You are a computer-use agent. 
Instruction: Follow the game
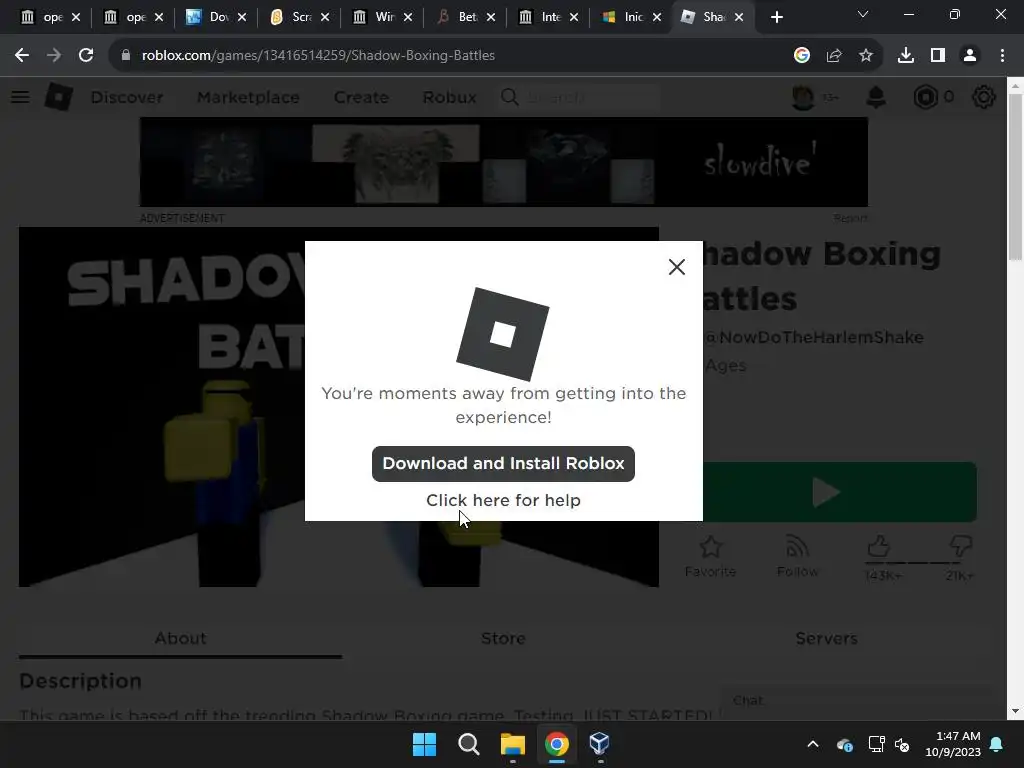(x=797, y=556)
